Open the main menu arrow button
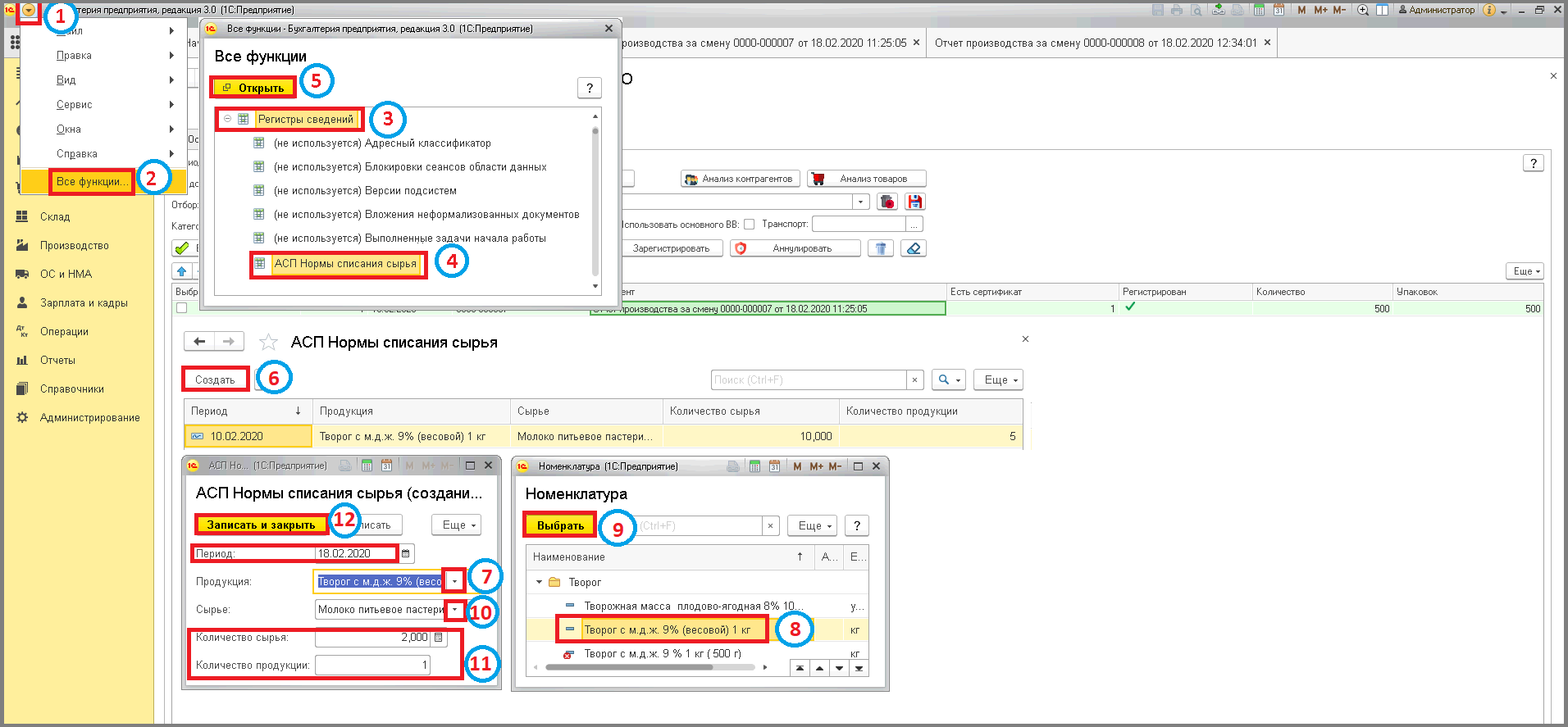This screenshot has width=1568, height=727. pos(29,11)
